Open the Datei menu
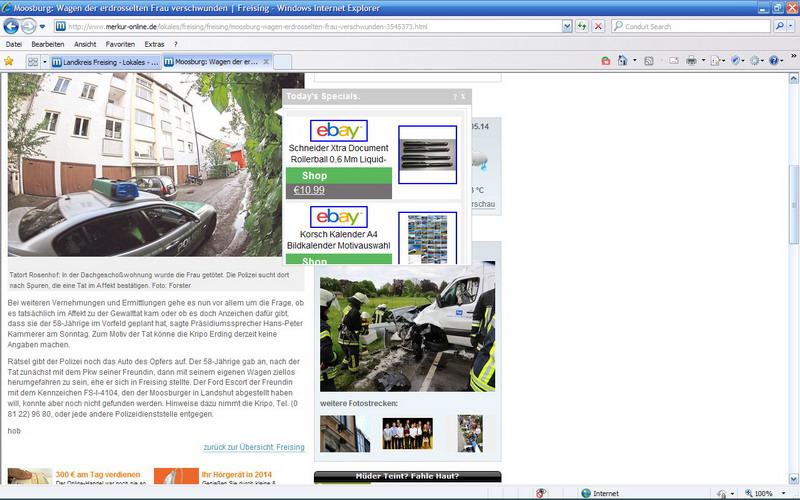This screenshot has height=500, width=800. coord(14,44)
